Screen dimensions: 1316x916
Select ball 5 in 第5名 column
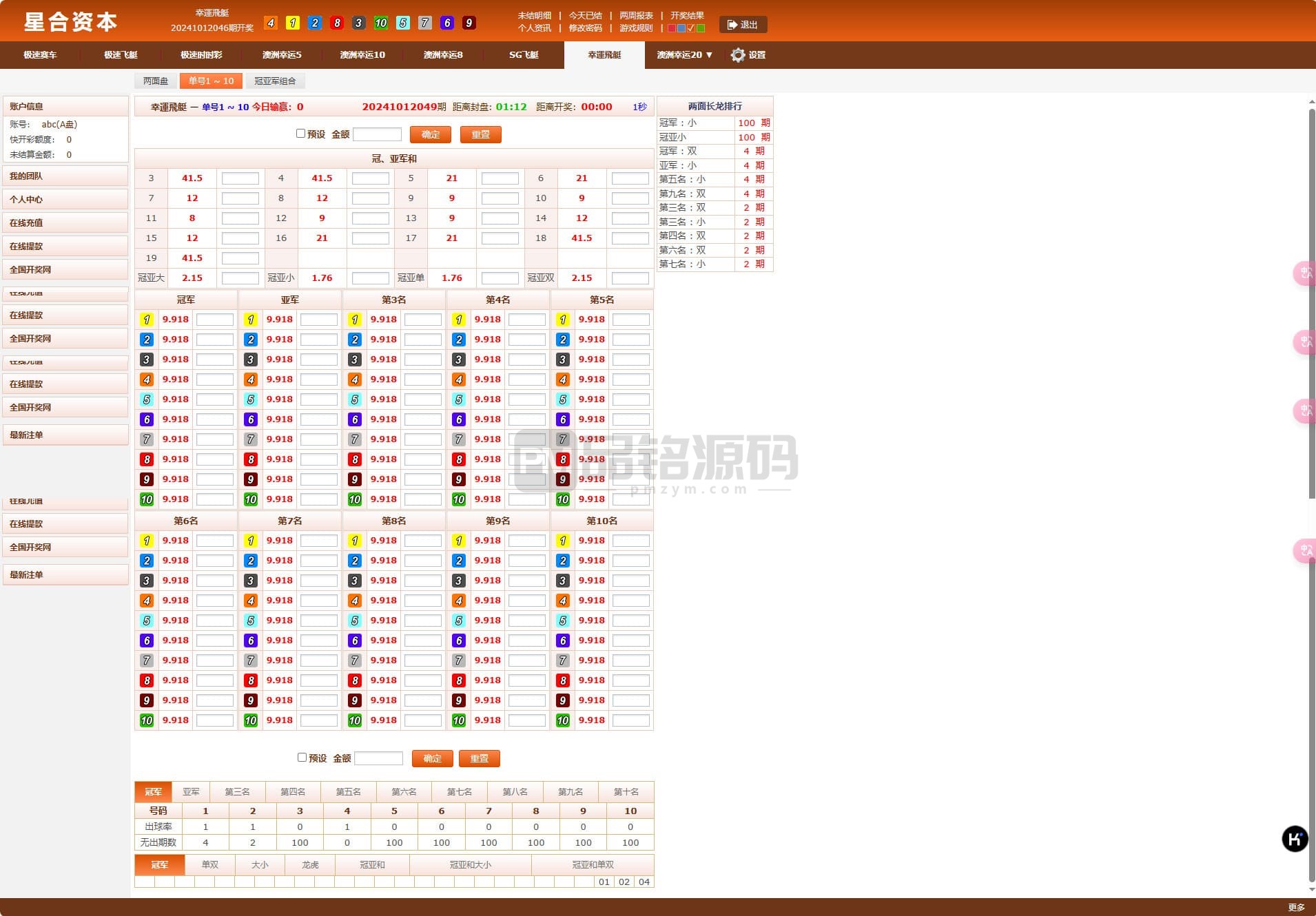563,399
